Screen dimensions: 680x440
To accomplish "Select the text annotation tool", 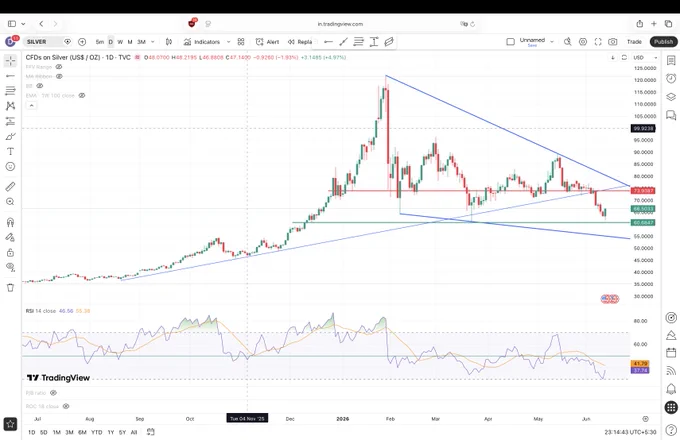I will (10, 151).
